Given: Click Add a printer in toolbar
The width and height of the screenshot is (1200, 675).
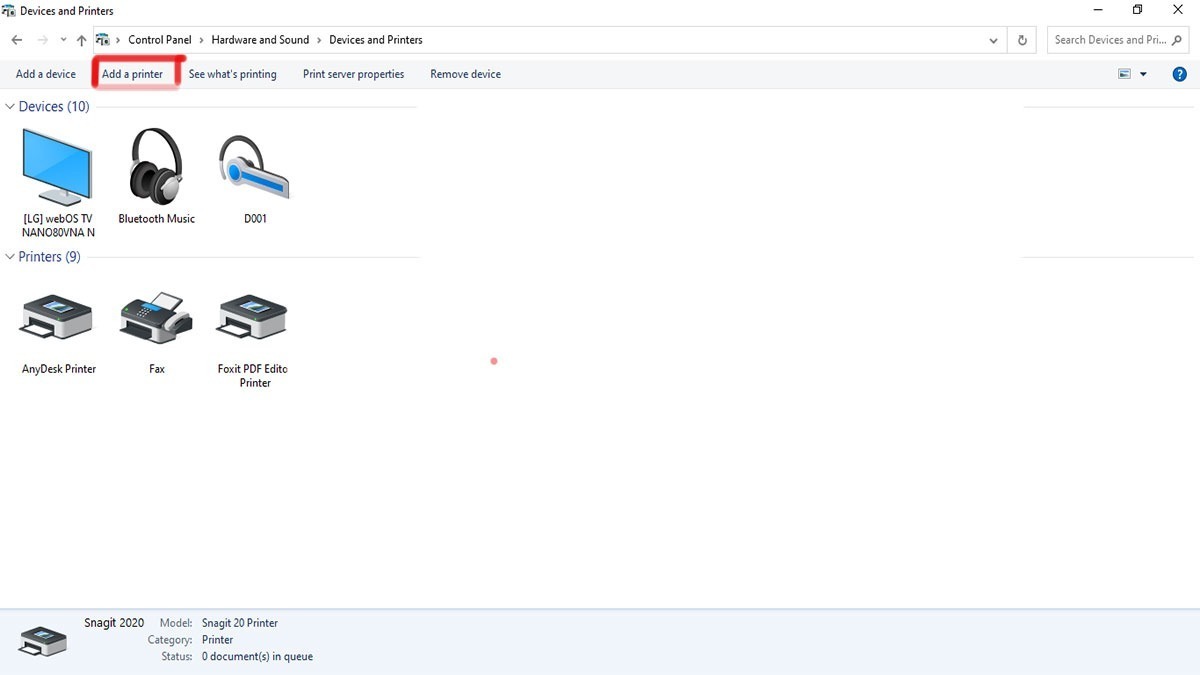Looking at the screenshot, I should point(132,74).
